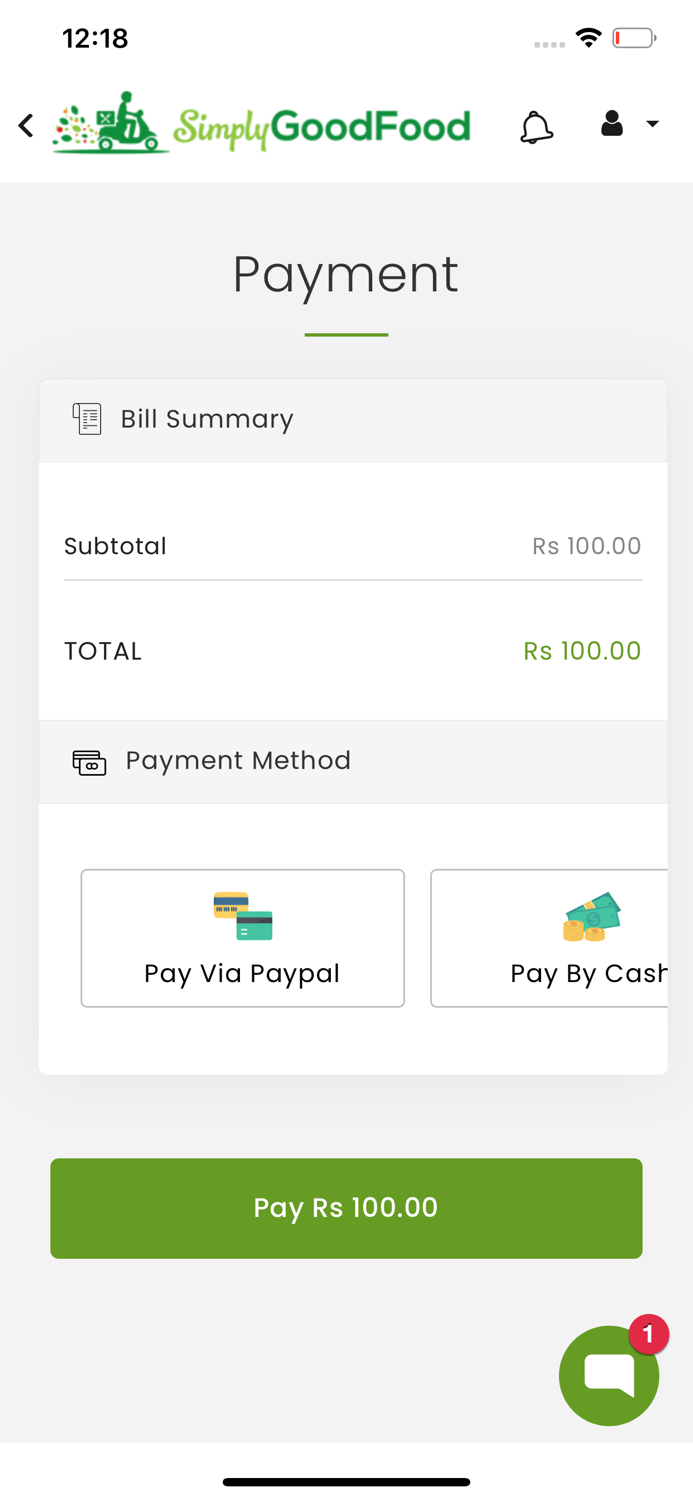Click the unread chat badge
Screen dimensions: 693x1500
click(648, 1333)
